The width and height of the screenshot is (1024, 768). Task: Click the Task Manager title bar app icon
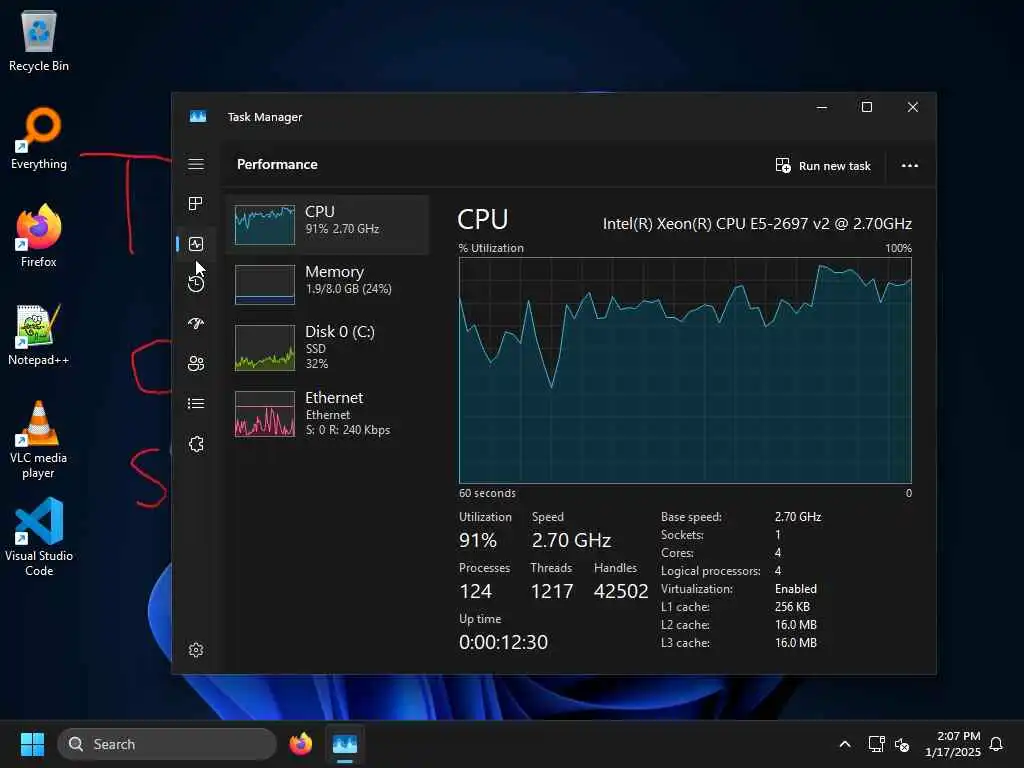click(x=198, y=116)
